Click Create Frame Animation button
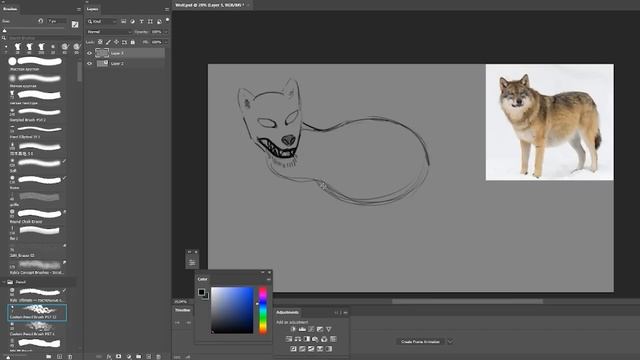The image size is (640, 360). pos(420,342)
